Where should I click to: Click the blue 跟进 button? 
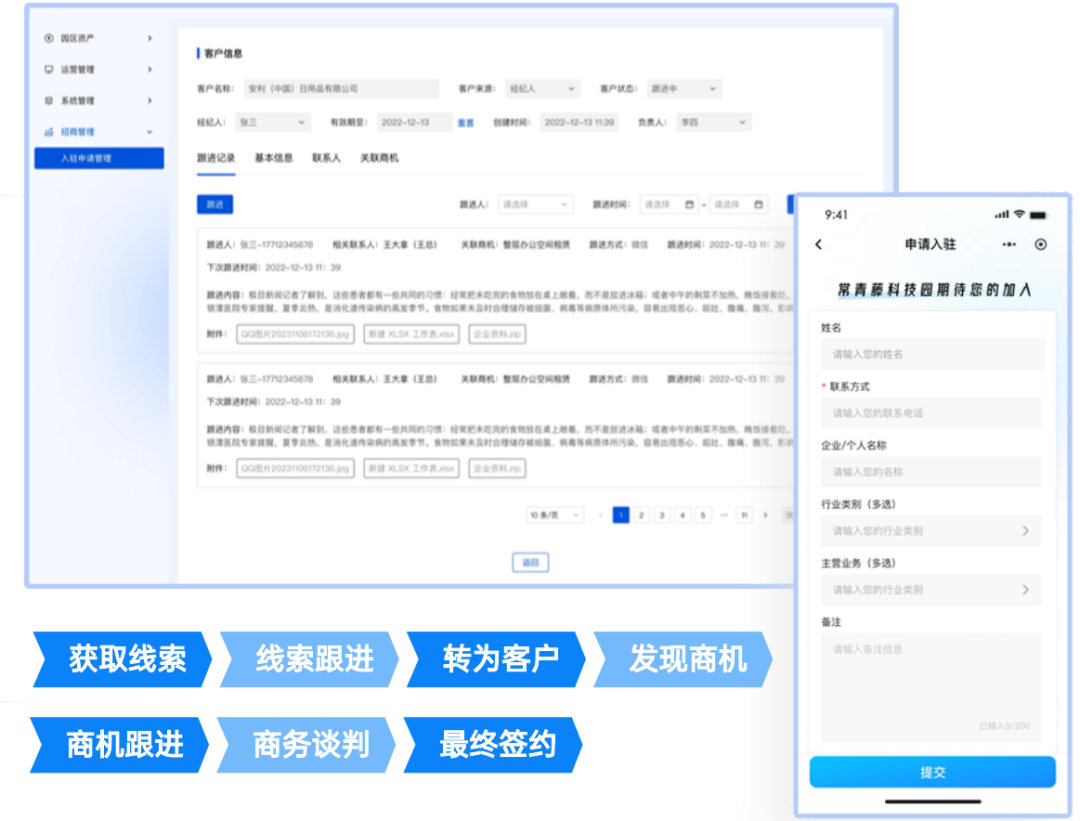[x=215, y=205]
